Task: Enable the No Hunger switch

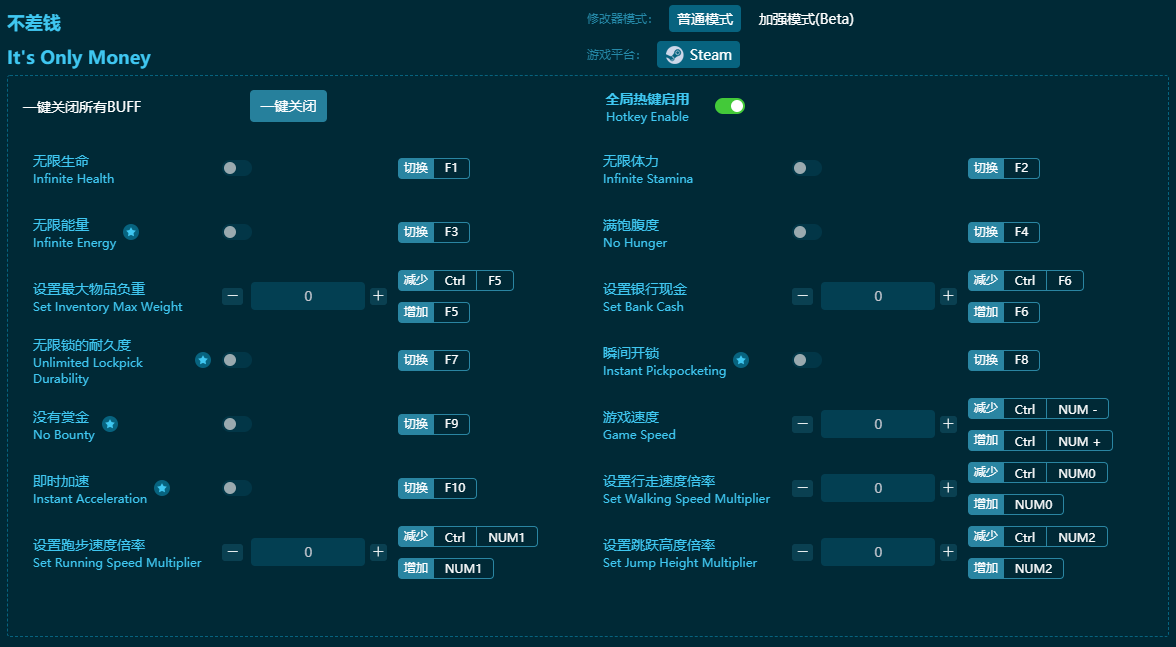Action: 806,232
